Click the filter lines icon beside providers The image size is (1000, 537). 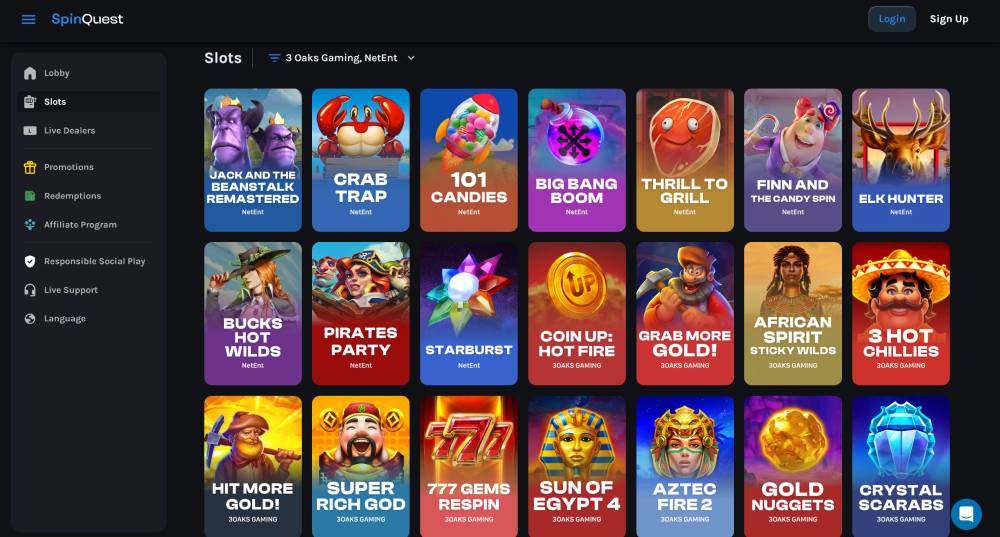pos(274,58)
